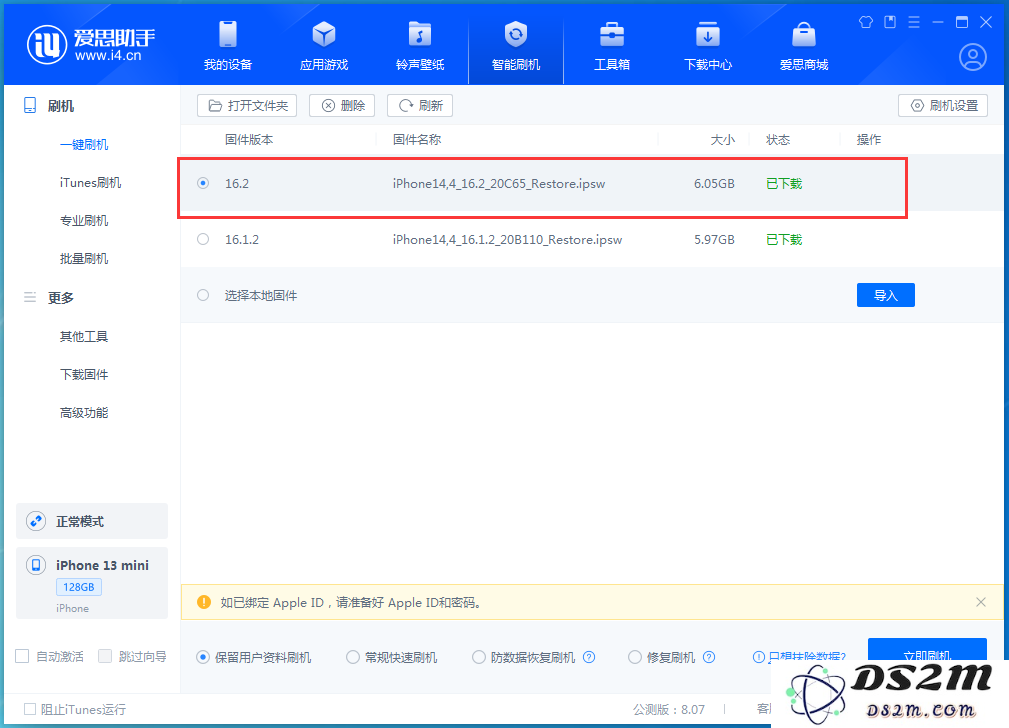Image resolution: width=1009 pixels, height=728 pixels.
Task: Click iPhone14,4_16.1.2_20B110_Restore.ipsw filename
Action: pos(507,239)
